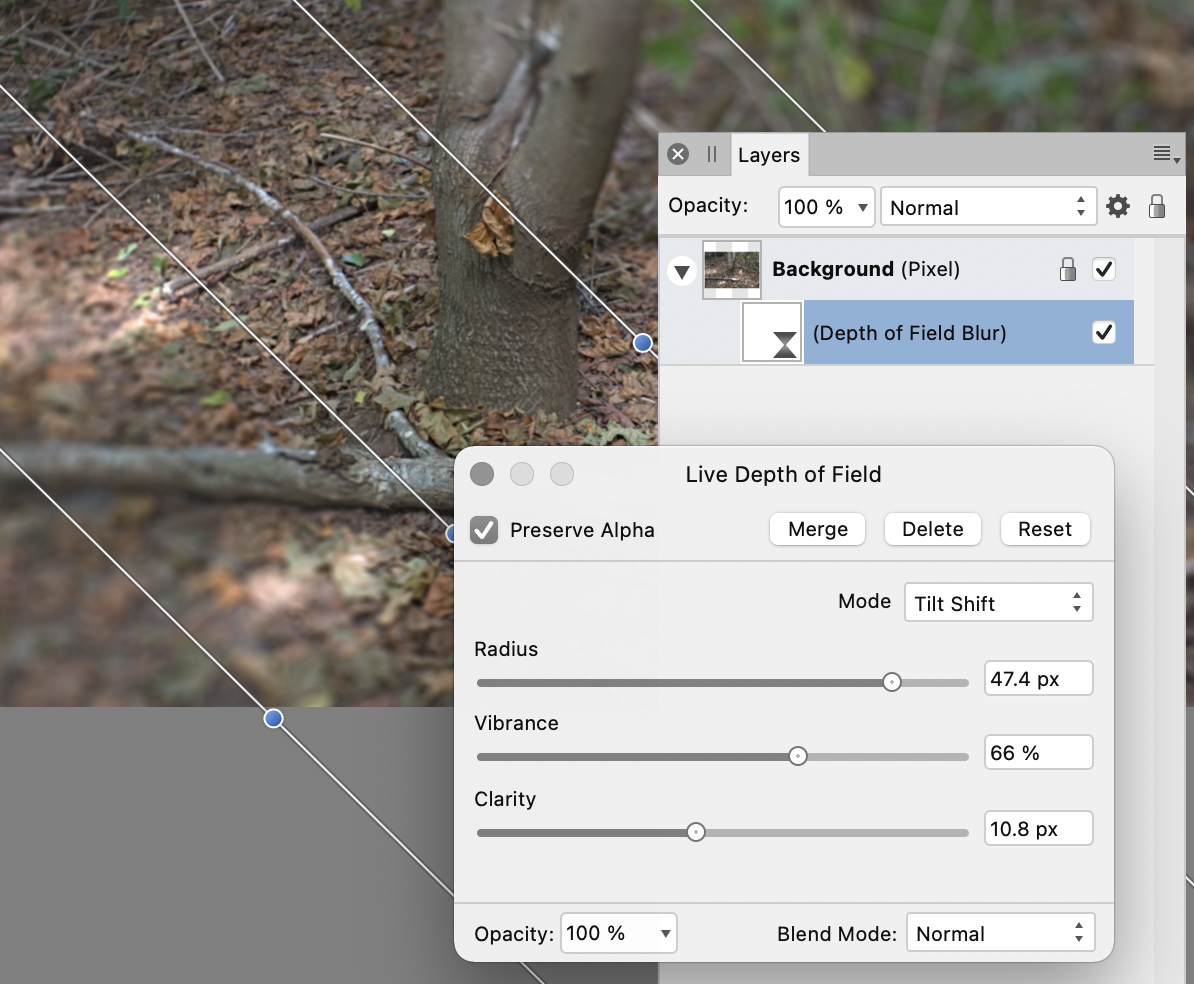Open the Layers panel hamburger menu
Viewport: 1194px width, 984px height.
1163,153
